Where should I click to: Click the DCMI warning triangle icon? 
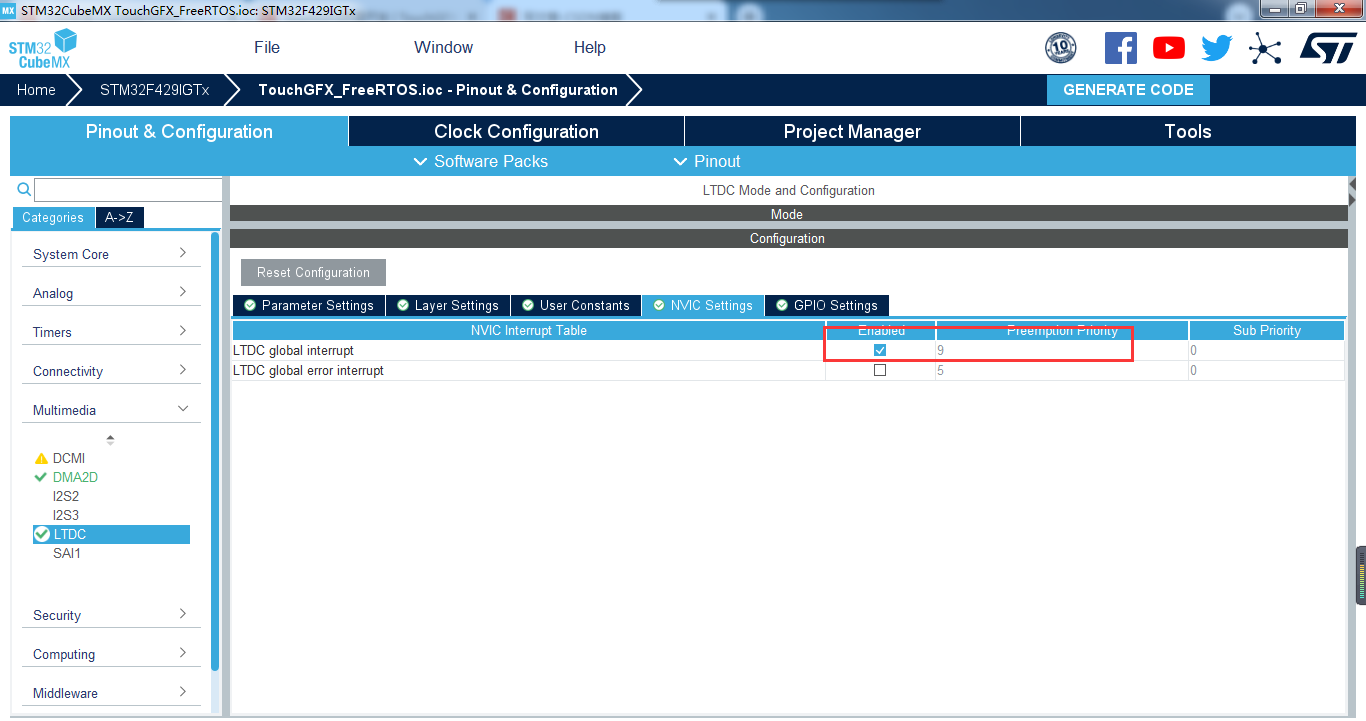(x=41, y=458)
